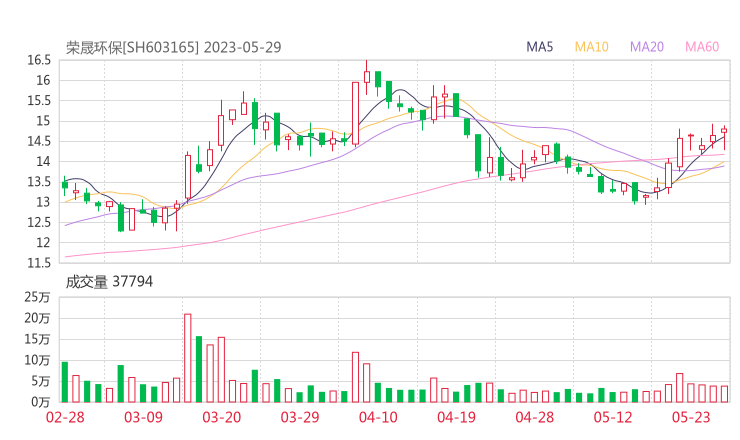
Task: Click the 05-12 date axis label
Action: 613,417
